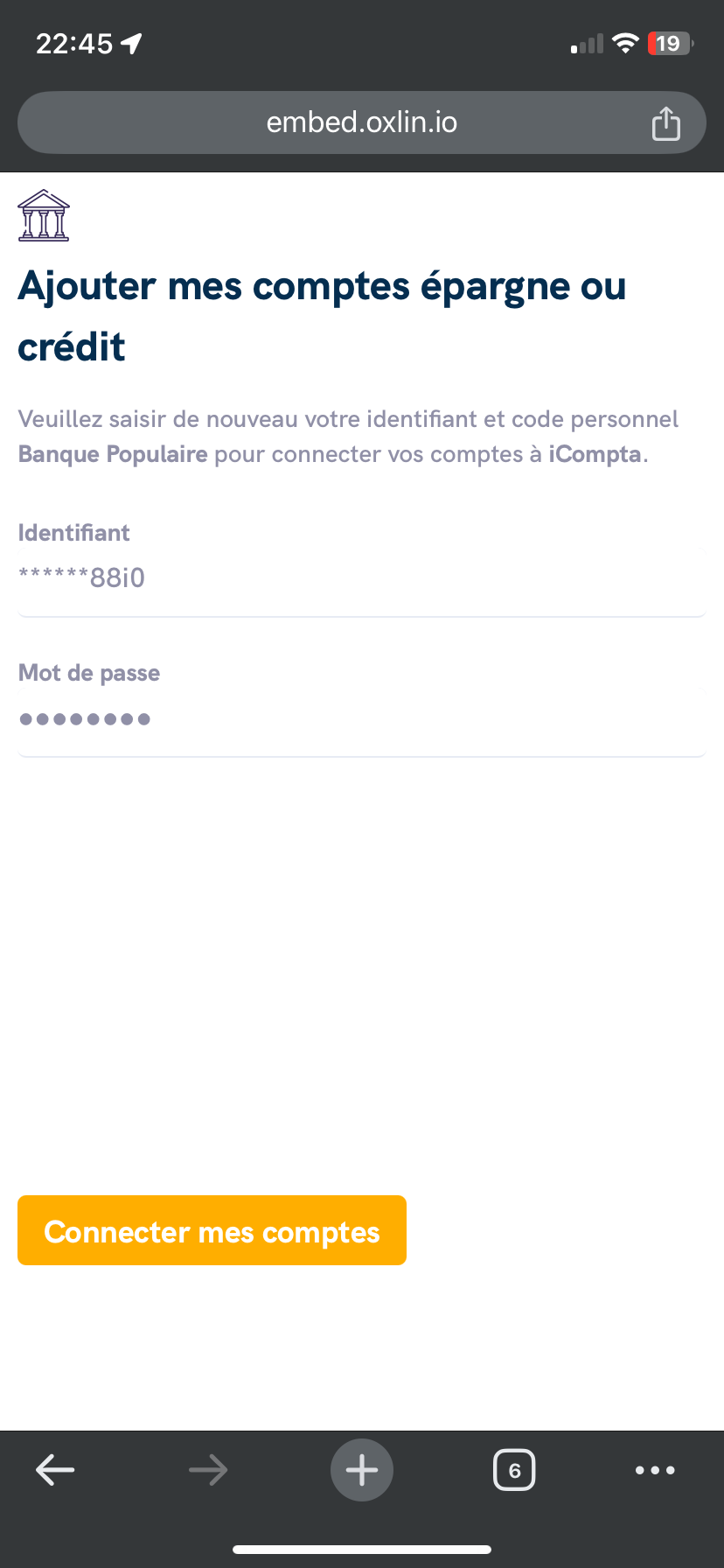724x1568 pixels.
Task: Tap the embed.oxlin.io address bar
Action: pyautogui.click(x=362, y=122)
